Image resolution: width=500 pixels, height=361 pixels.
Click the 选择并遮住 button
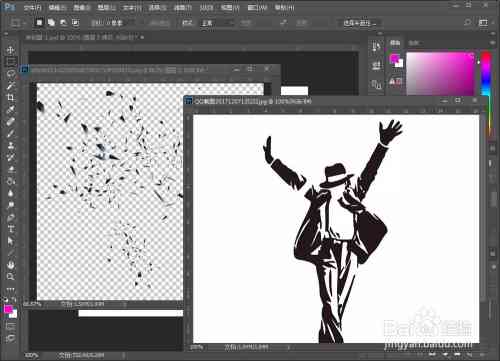[x=360, y=23]
